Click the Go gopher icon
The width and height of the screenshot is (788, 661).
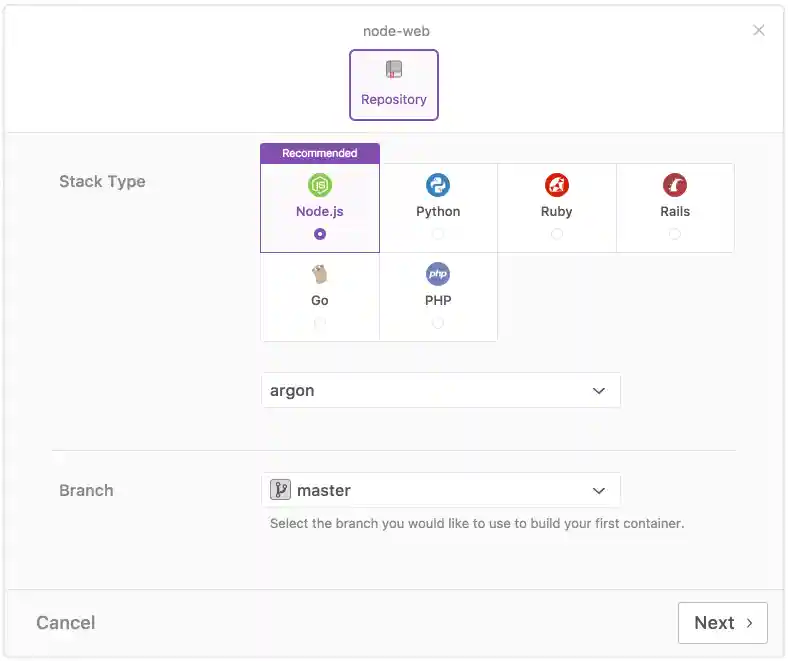(320, 274)
